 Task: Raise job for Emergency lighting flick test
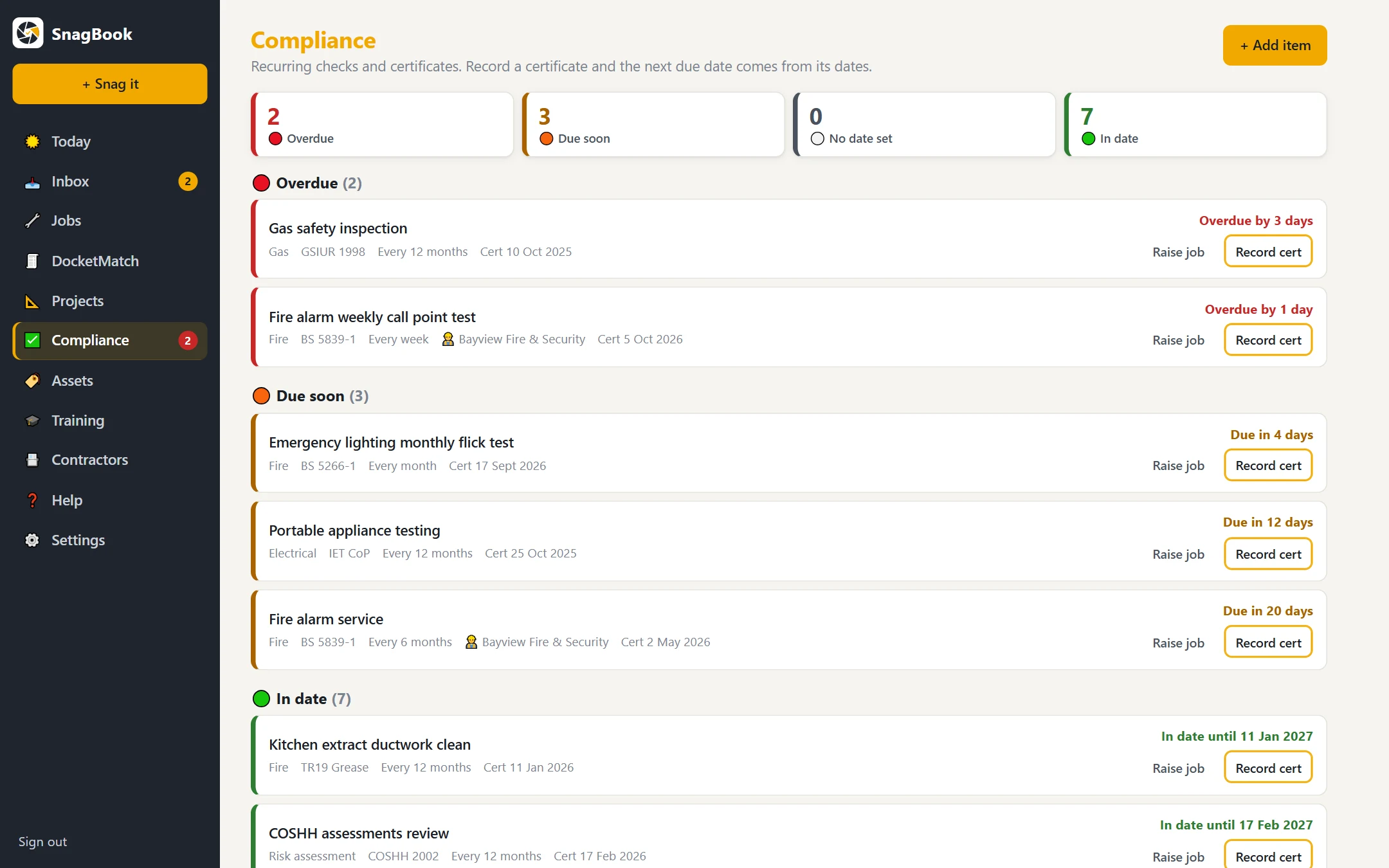1178,466
